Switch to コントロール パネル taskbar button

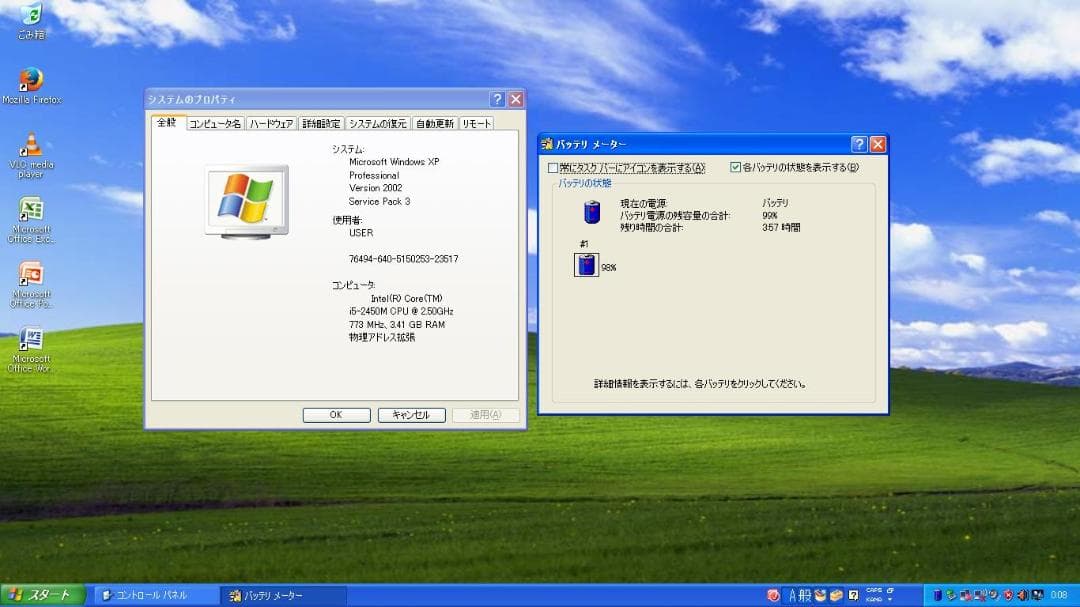coord(156,595)
